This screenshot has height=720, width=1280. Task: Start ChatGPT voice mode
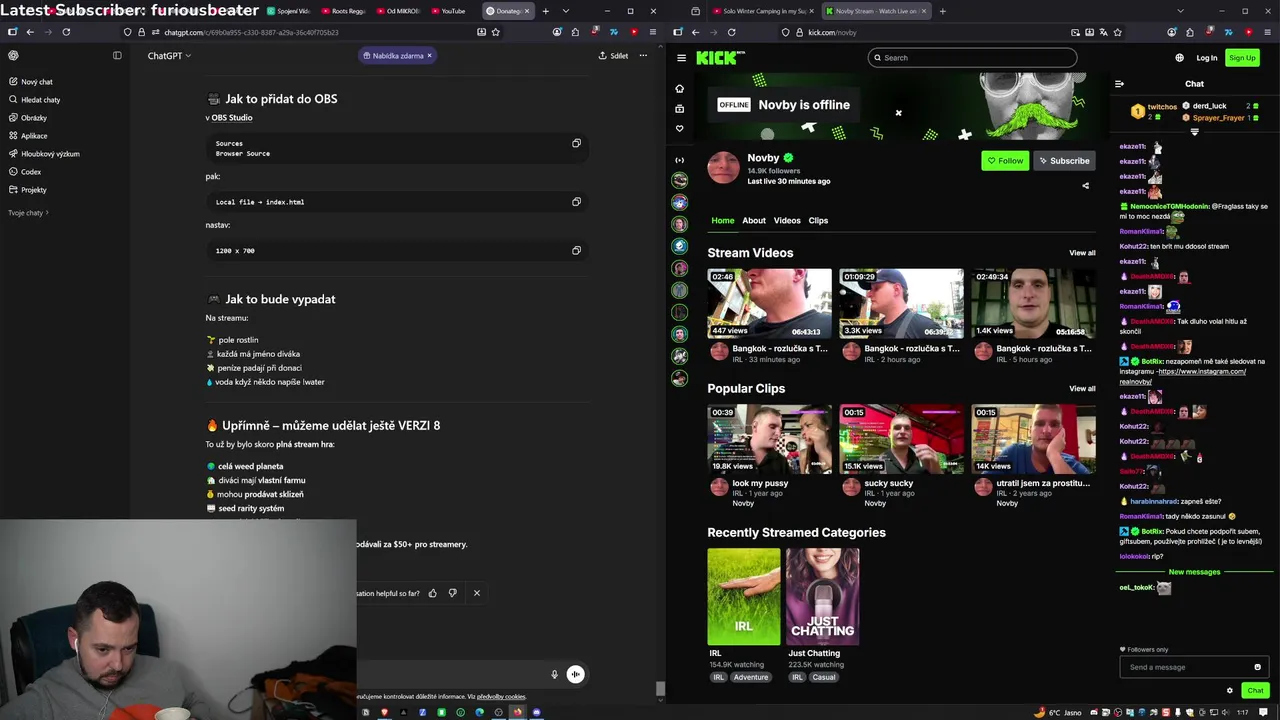click(575, 674)
